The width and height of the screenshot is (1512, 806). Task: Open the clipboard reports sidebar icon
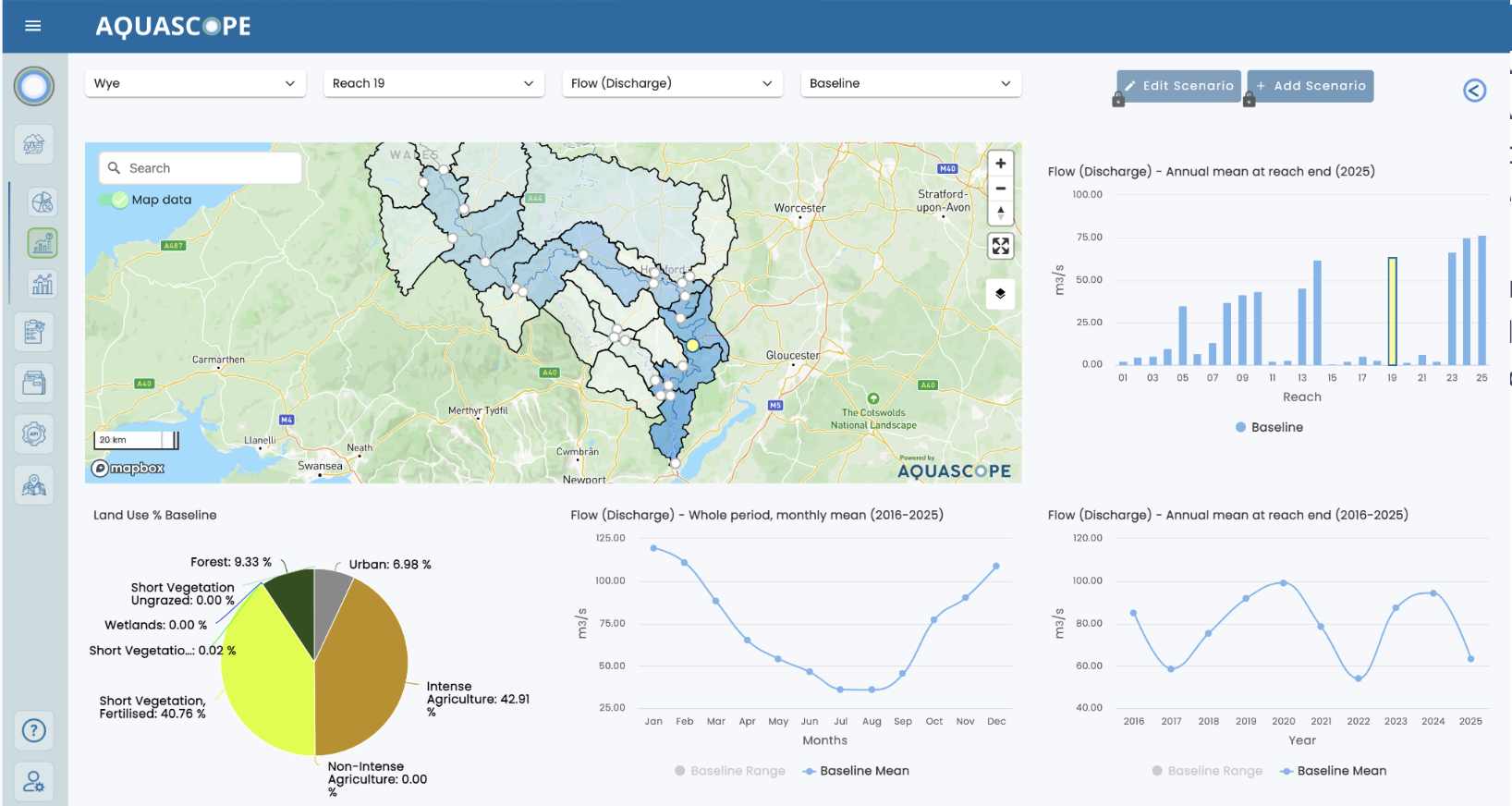tap(34, 331)
